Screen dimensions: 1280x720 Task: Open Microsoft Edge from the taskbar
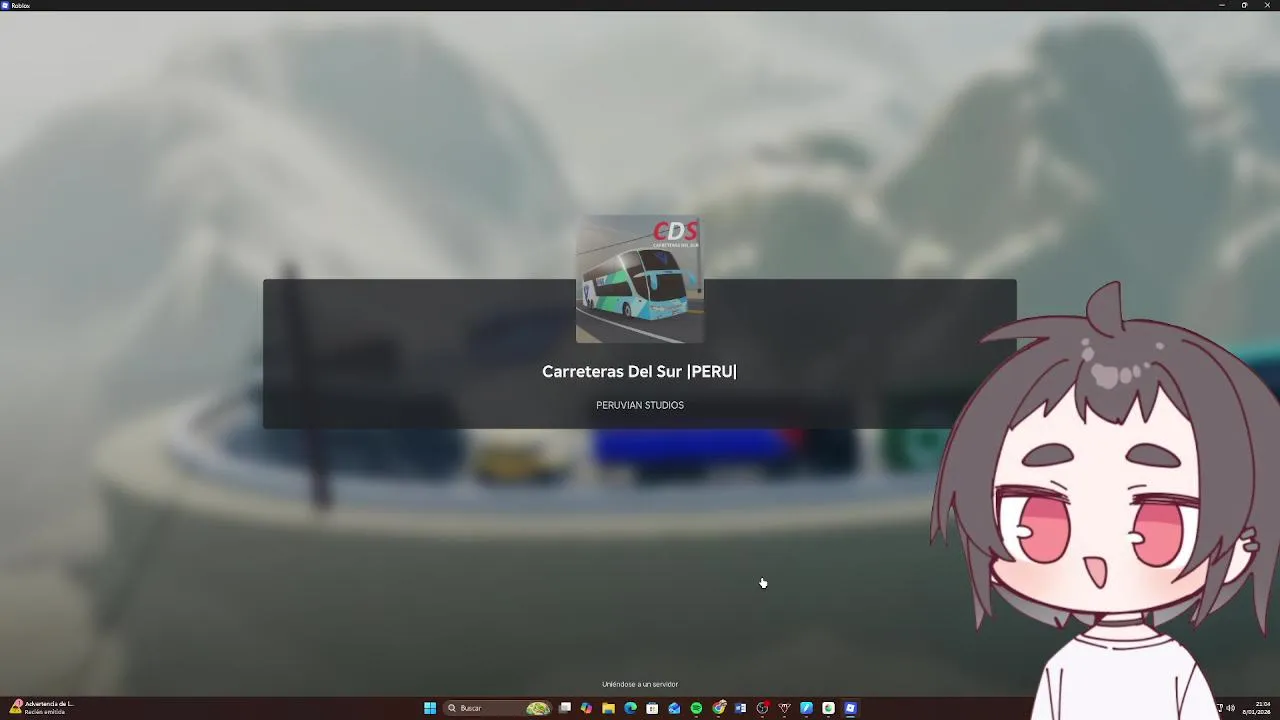(x=630, y=708)
